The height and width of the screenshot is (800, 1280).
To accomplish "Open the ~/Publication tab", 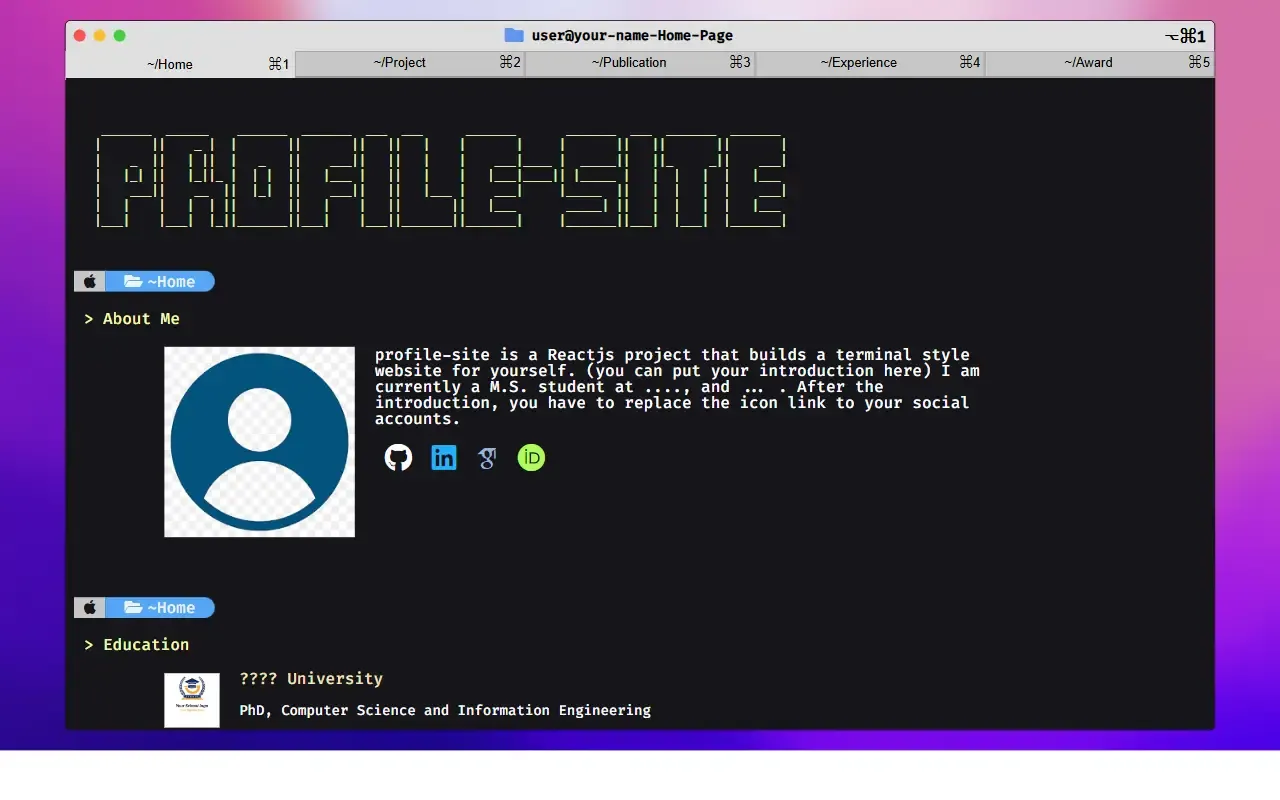I will coord(640,63).
